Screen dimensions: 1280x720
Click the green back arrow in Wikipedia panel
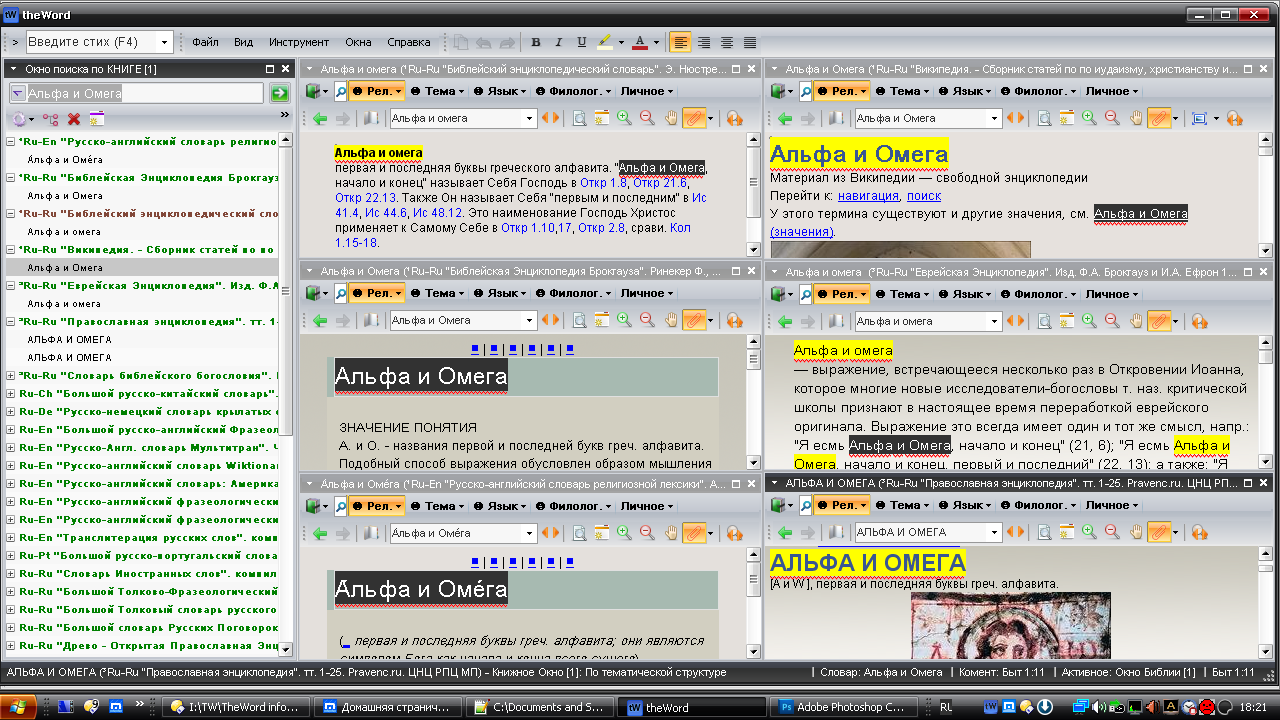(x=785, y=118)
